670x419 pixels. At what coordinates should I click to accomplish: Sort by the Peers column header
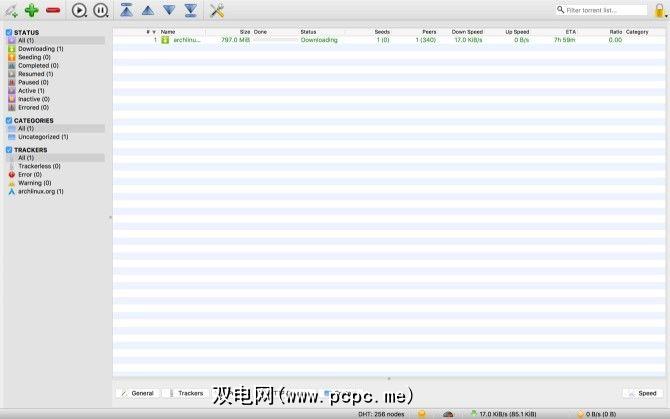click(x=429, y=32)
